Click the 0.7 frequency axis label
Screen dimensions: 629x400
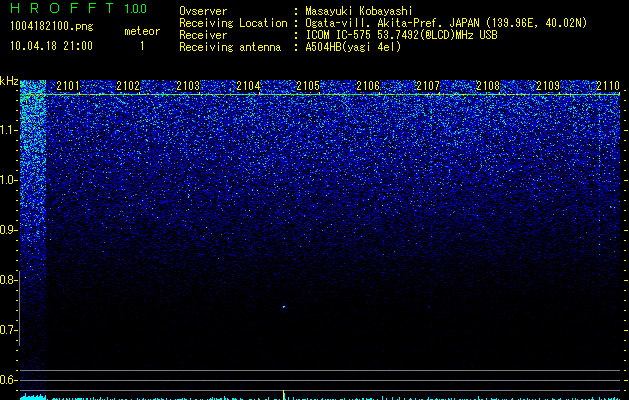(8, 330)
